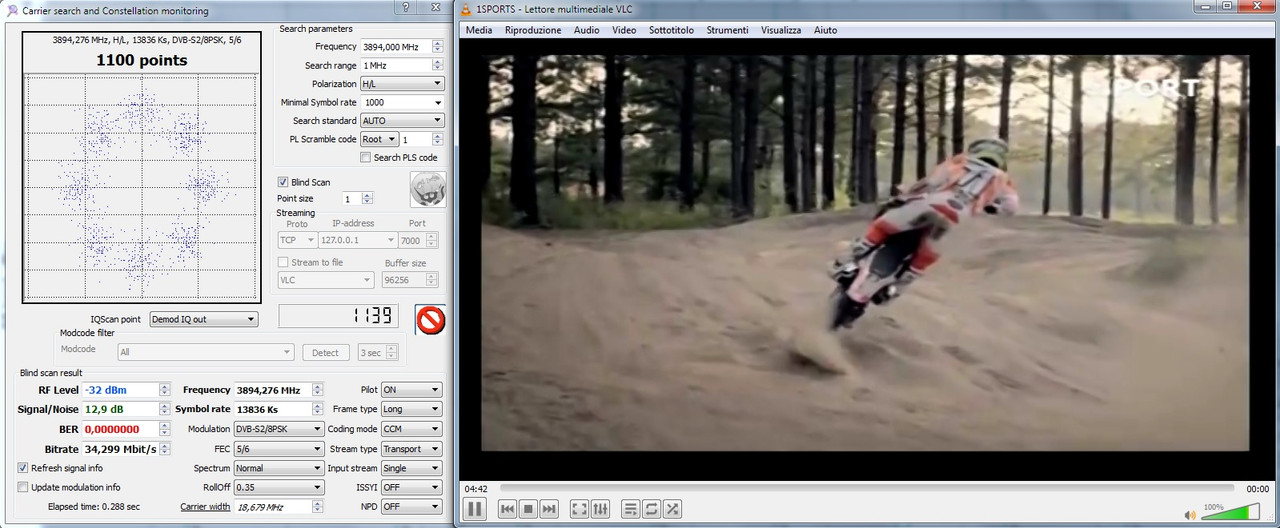This screenshot has height=528, width=1280.
Task: Click the VLC cone title bar icon
Action: pyautogui.click(x=467, y=10)
